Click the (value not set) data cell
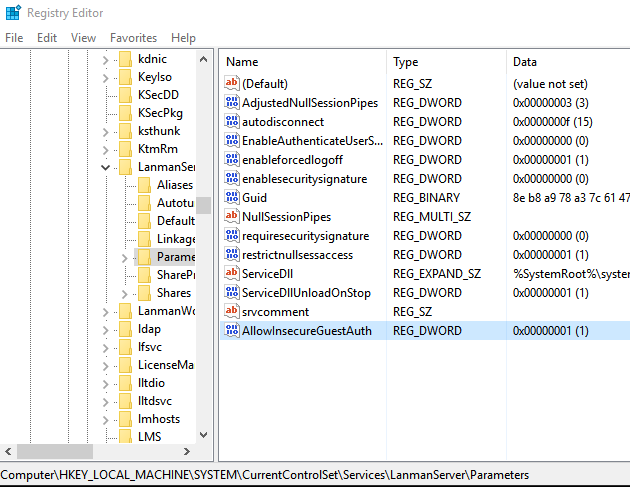 550,84
